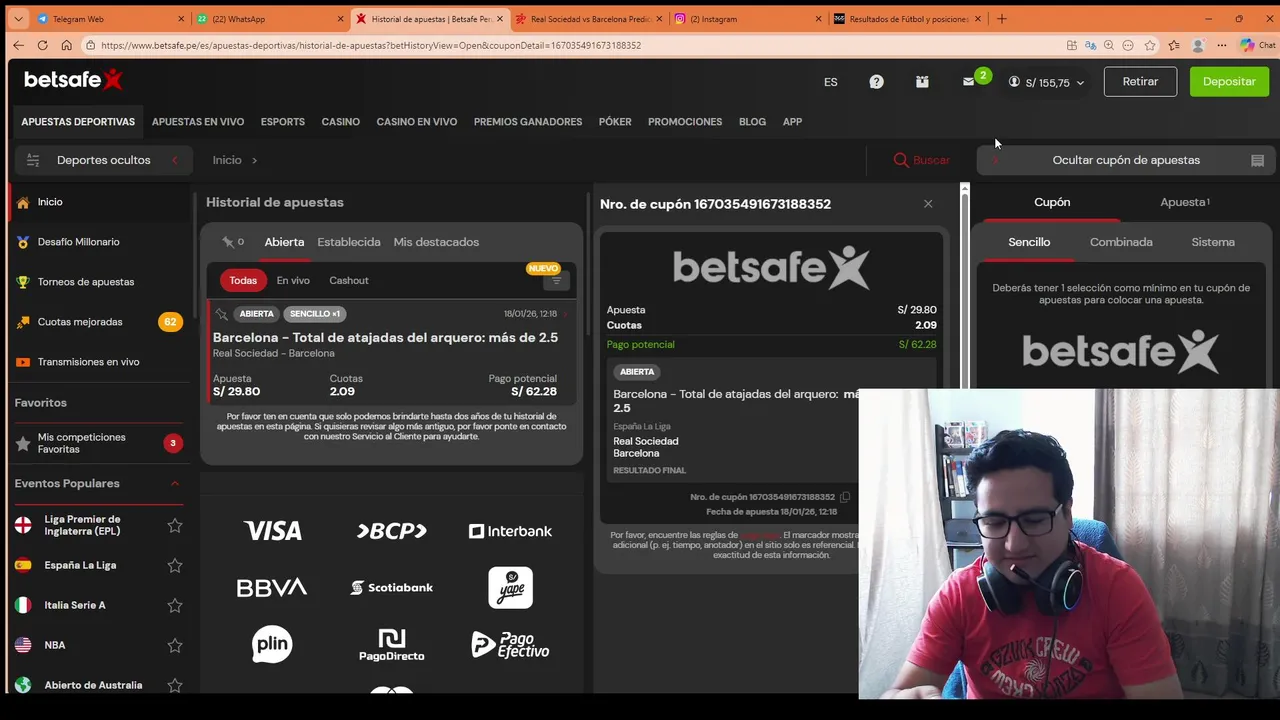Click the Depositar button
This screenshot has height=720, width=1280.
tap(1229, 82)
